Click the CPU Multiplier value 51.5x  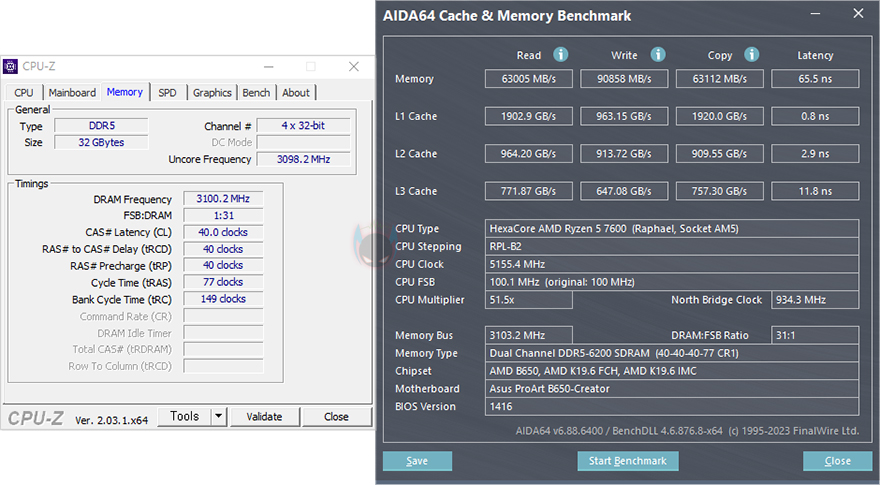tap(529, 300)
